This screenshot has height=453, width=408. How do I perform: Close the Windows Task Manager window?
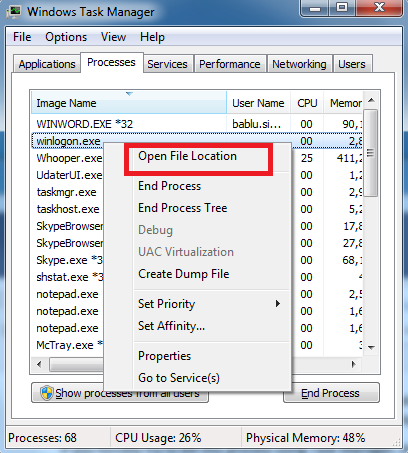[x=379, y=8]
